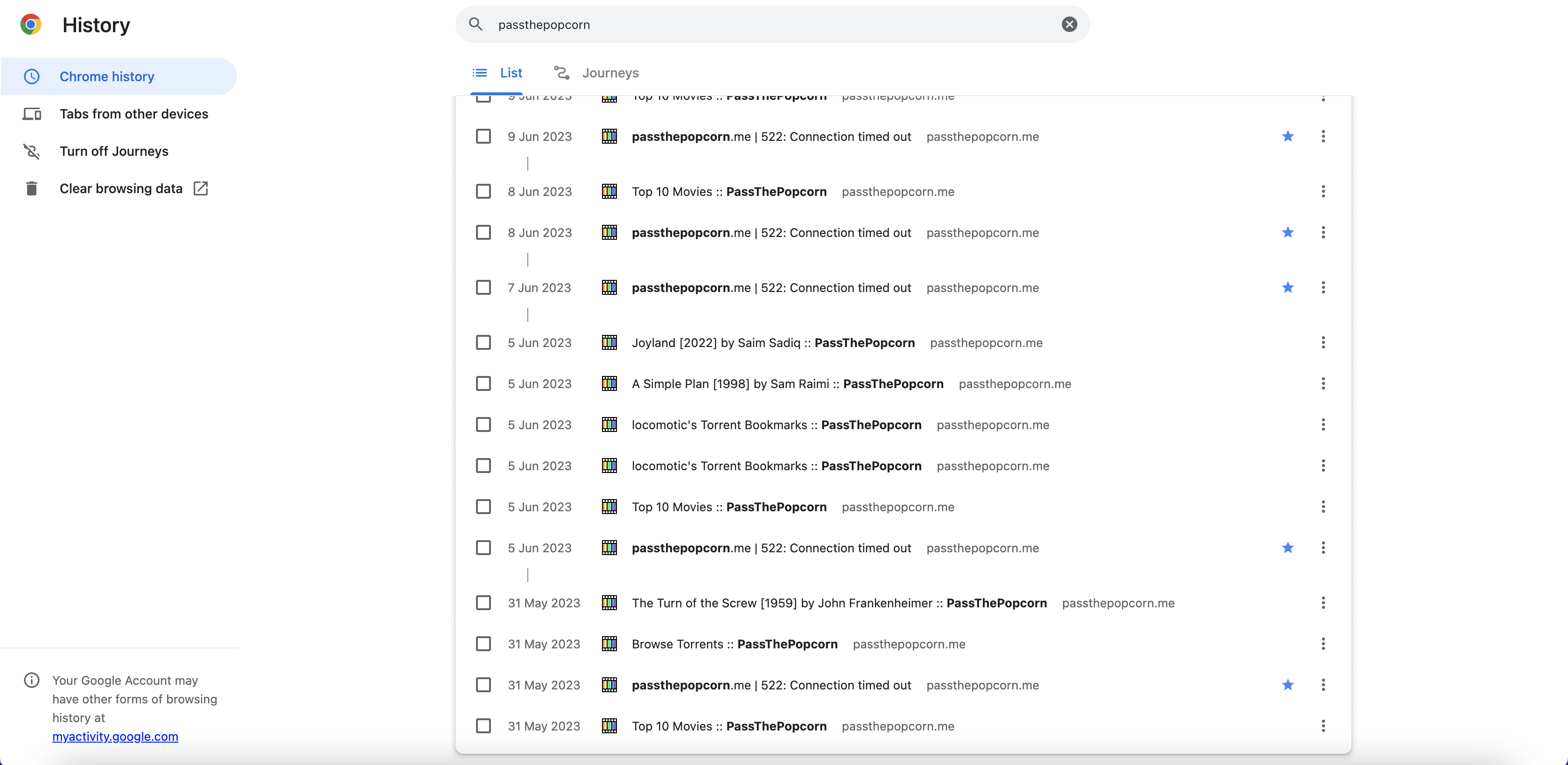
Task: Open the myactivity.google.com link
Action: point(115,737)
